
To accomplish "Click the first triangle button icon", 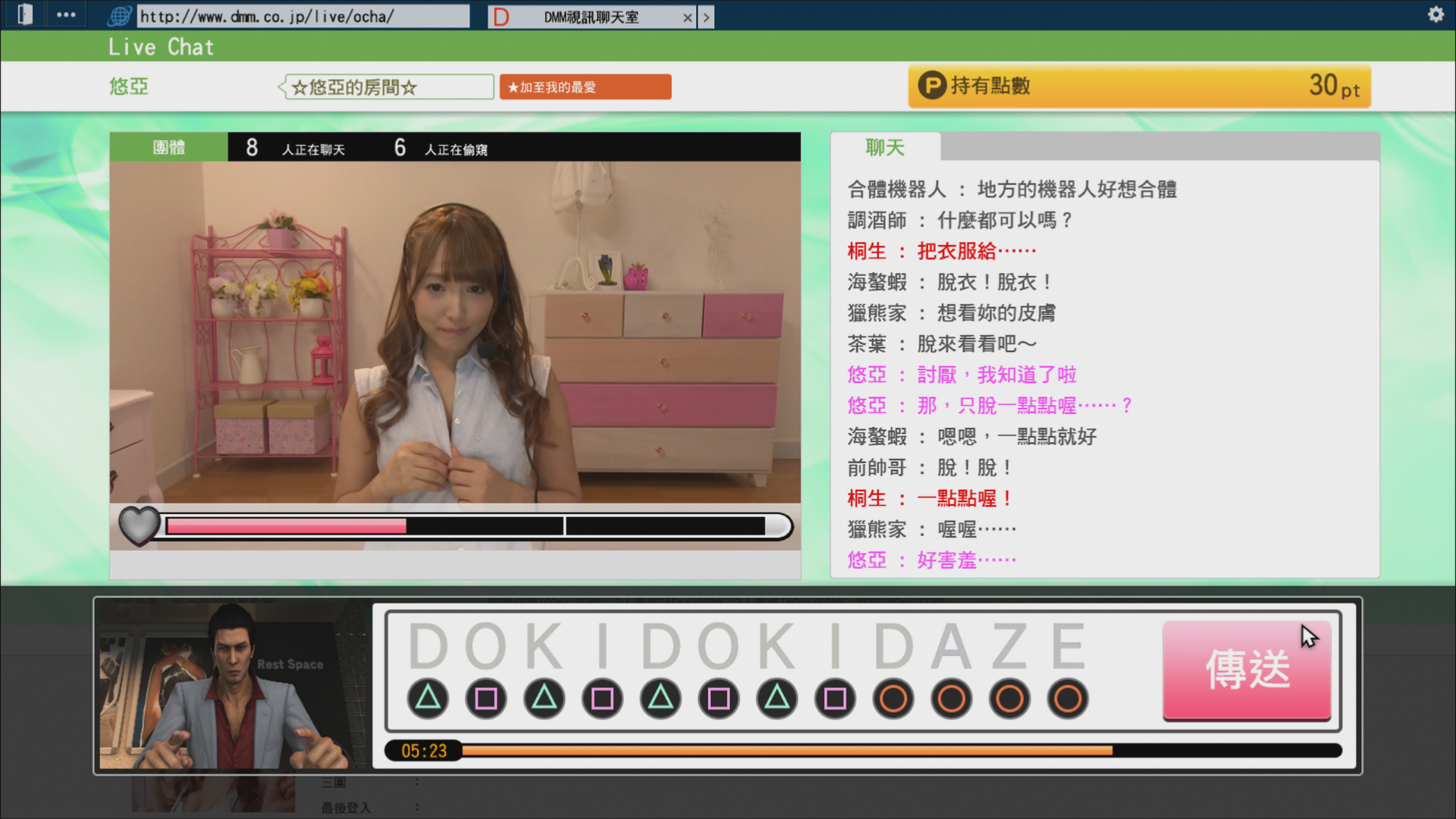I will (428, 698).
